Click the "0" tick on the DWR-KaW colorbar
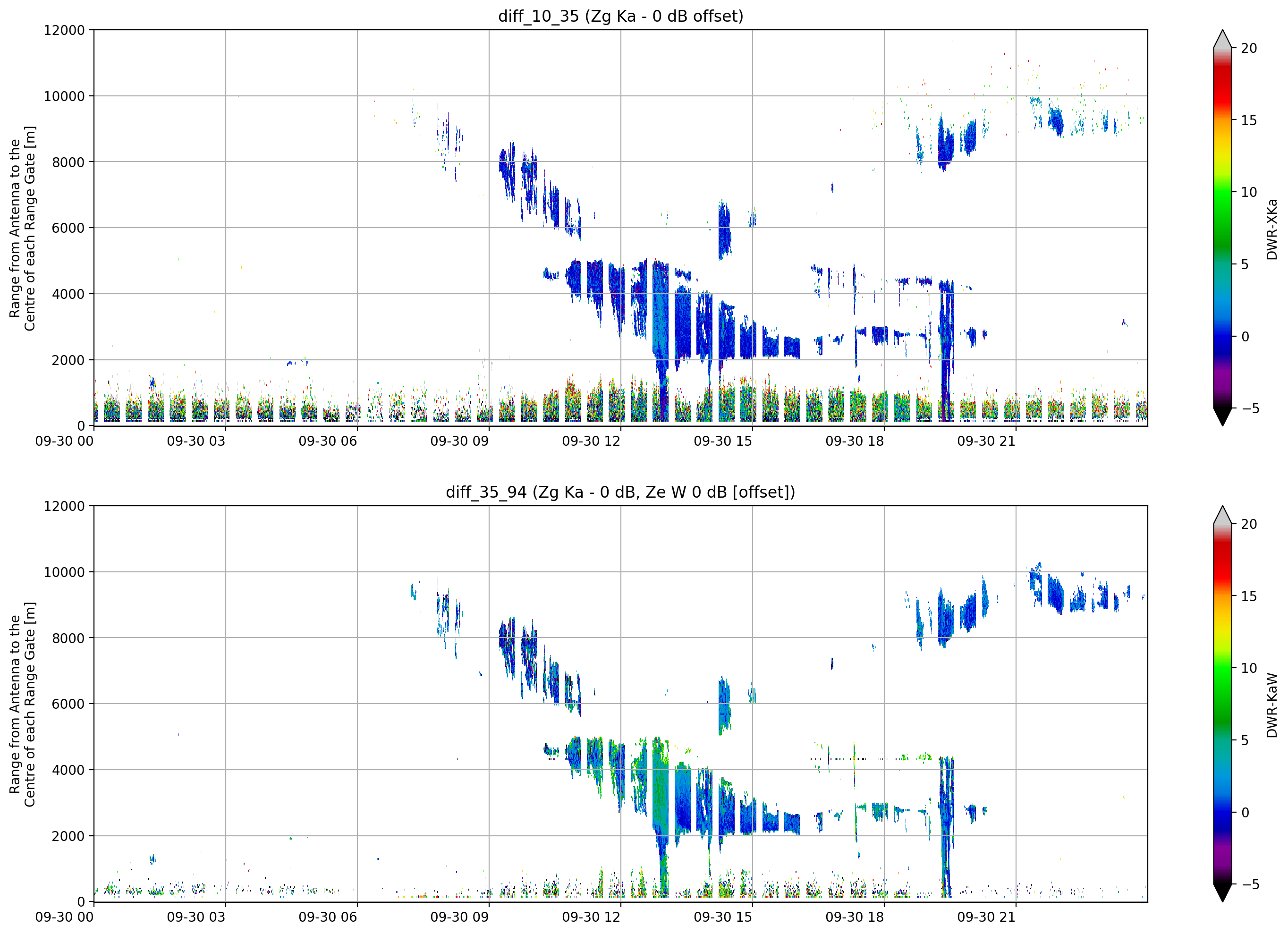The height and width of the screenshot is (934, 1288). tap(1244, 813)
